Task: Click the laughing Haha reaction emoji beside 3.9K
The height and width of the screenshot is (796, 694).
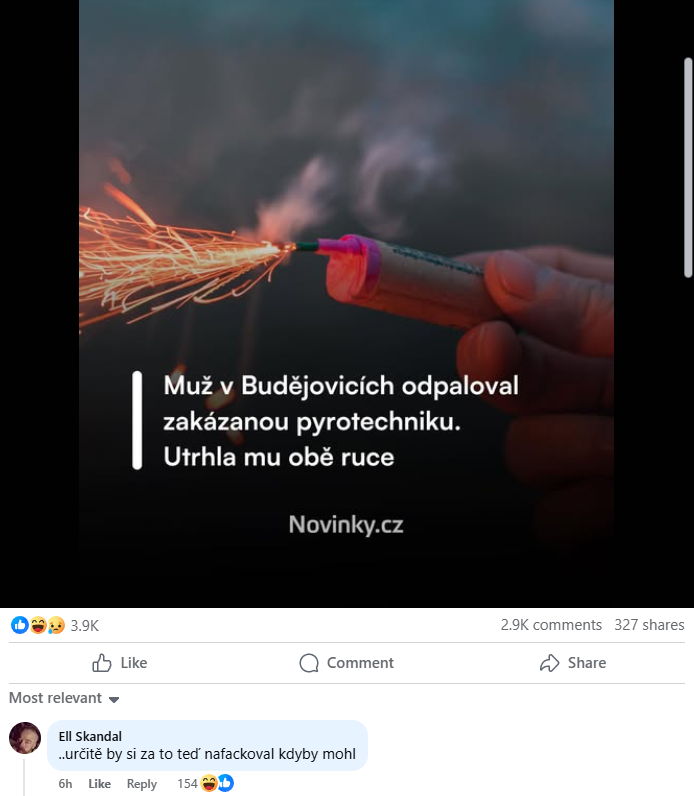Action: pyautogui.click(x=38, y=625)
